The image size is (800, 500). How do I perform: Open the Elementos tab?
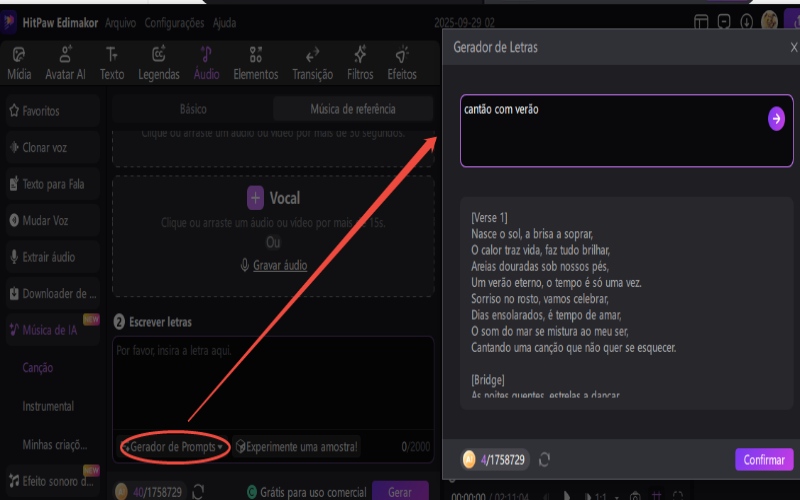click(x=256, y=63)
